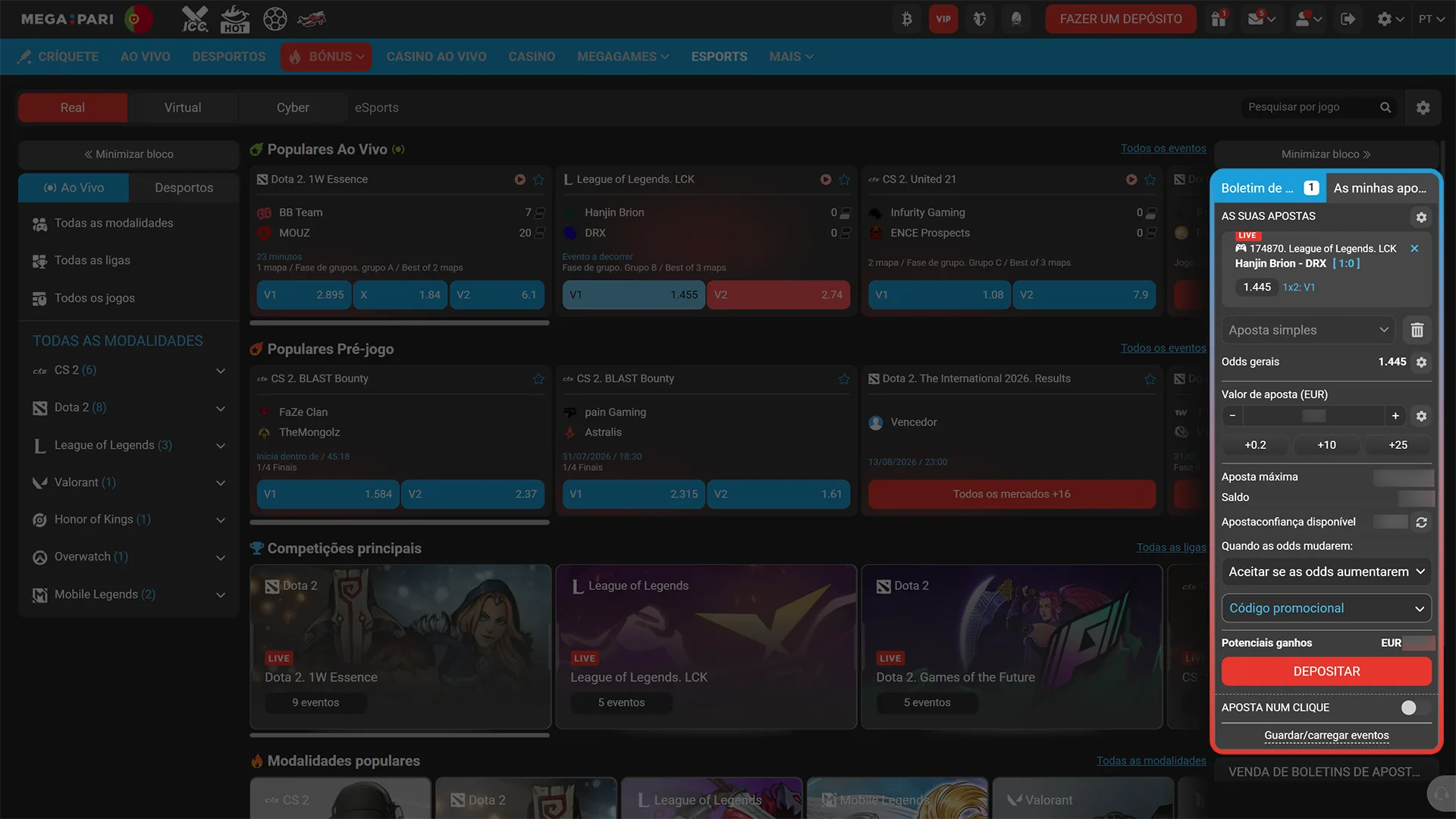
Task: Open stake settings gear beside stake field
Action: [1421, 416]
